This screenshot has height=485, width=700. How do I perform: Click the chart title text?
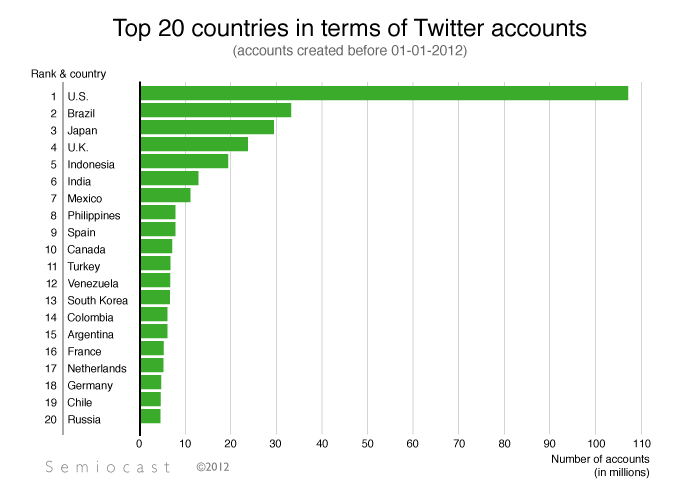(350, 27)
